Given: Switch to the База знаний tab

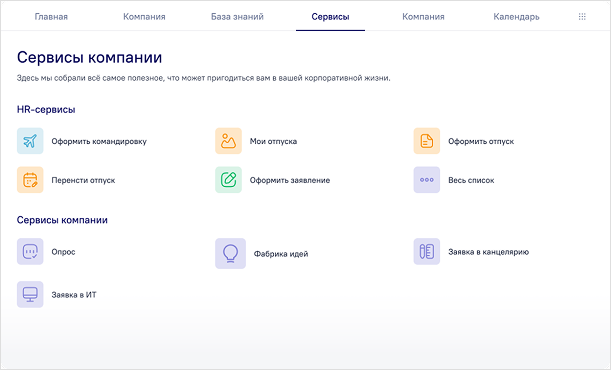Looking at the screenshot, I should pos(237,17).
